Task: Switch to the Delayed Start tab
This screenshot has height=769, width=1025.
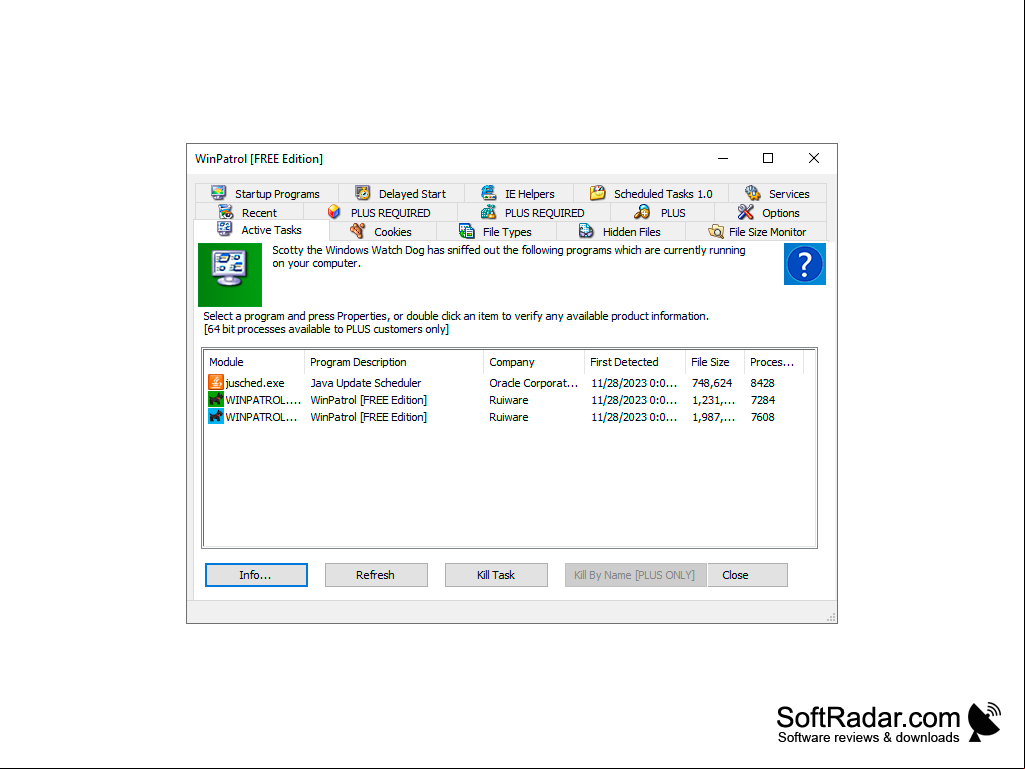Action: point(401,194)
